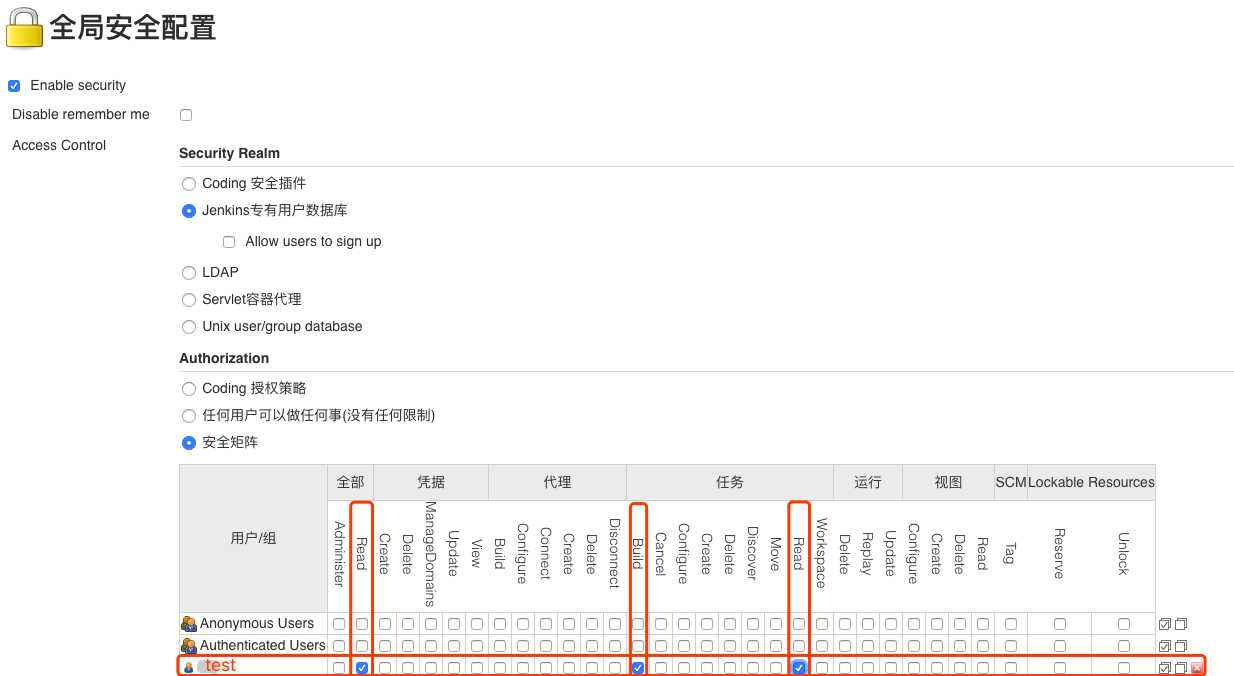Click the 凭据 column group header
This screenshot has height=676, width=1234.
[x=431, y=482]
